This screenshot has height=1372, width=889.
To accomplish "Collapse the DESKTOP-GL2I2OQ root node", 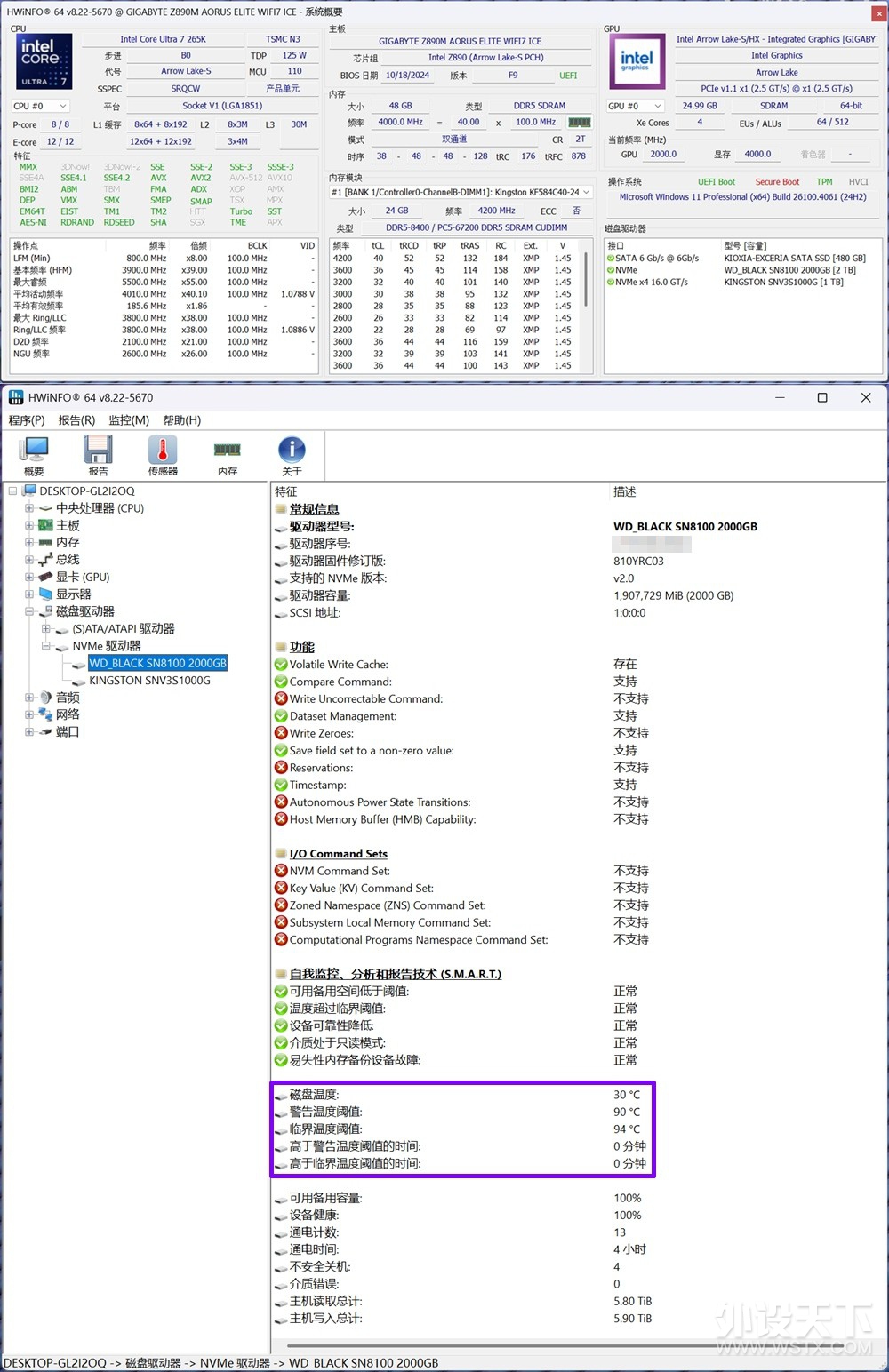I will pyautogui.click(x=13, y=491).
